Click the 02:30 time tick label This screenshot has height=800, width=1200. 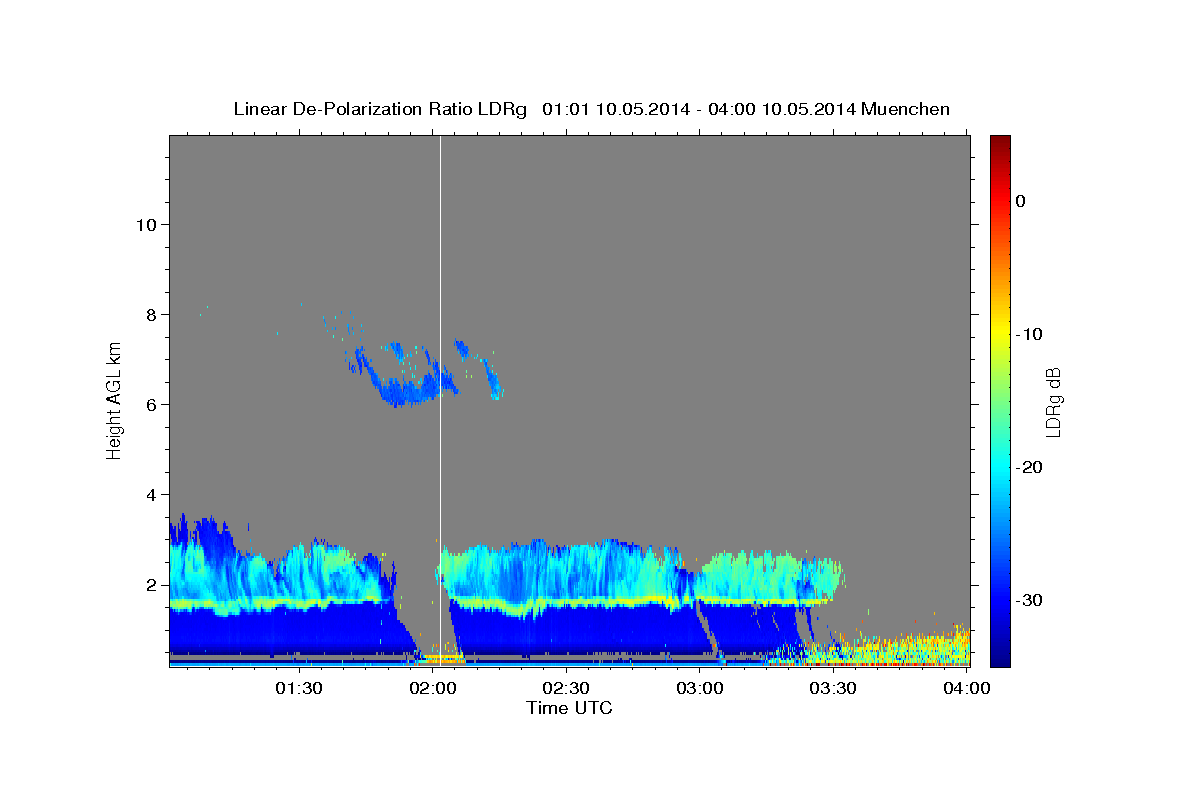567,688
